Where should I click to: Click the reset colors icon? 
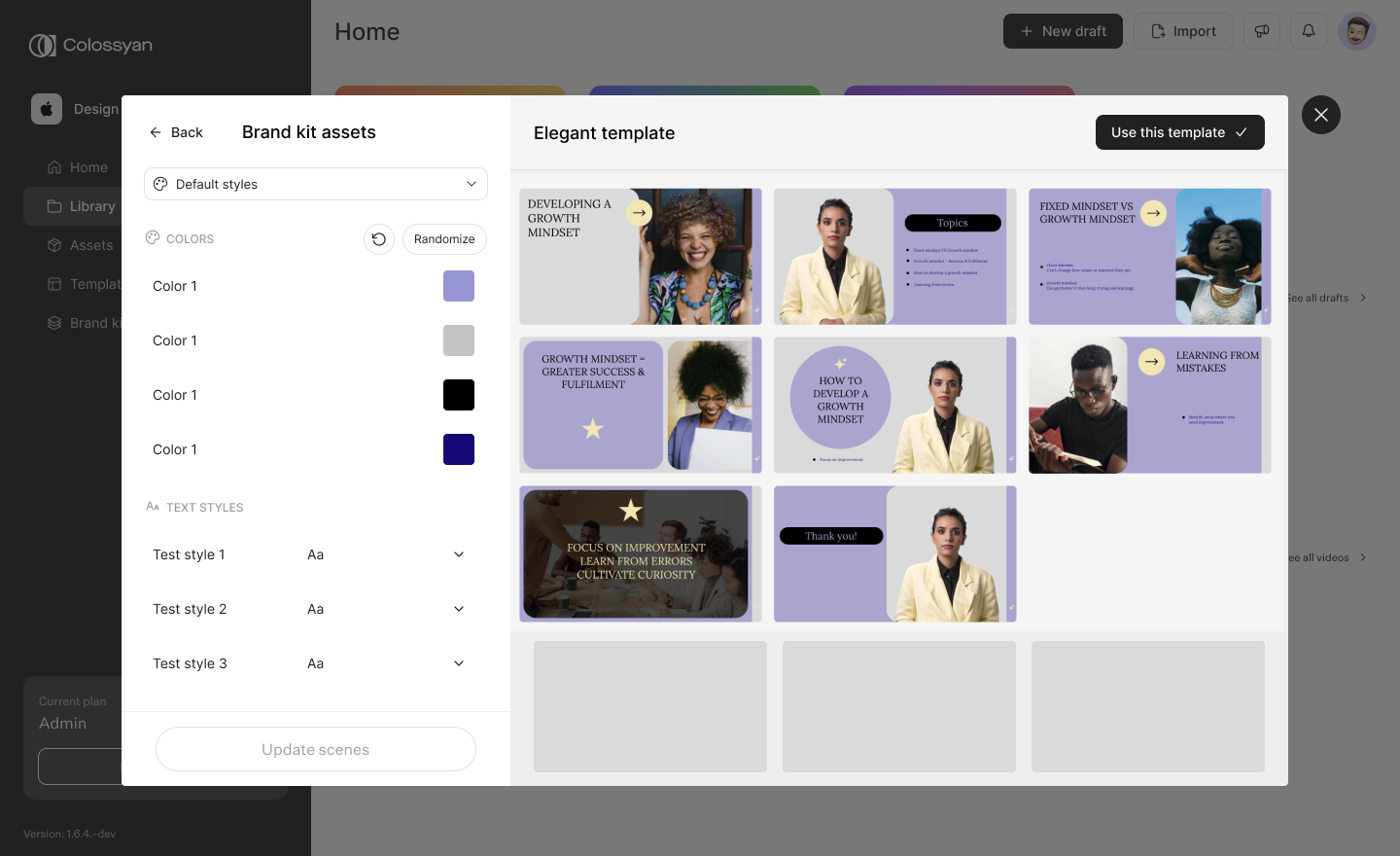point(379,239)
